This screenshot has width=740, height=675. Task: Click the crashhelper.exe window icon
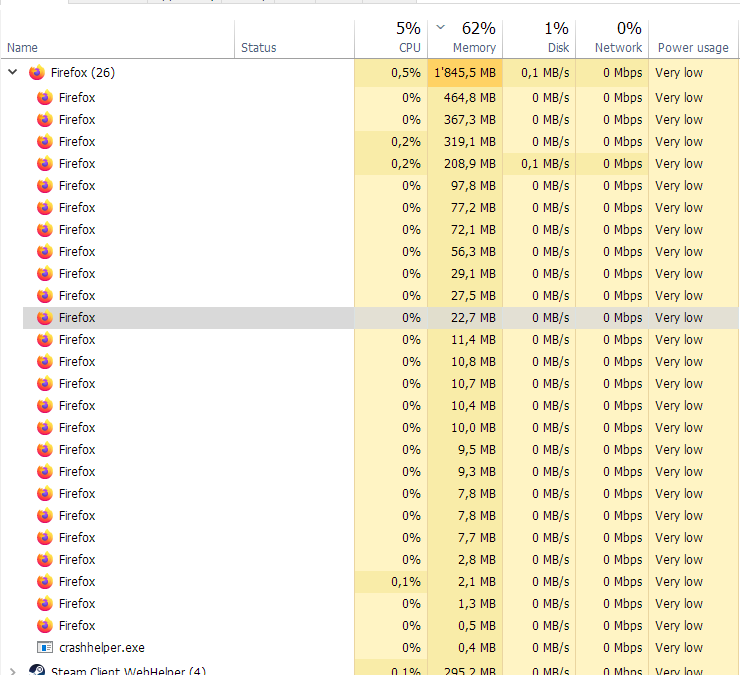point(45,647)
